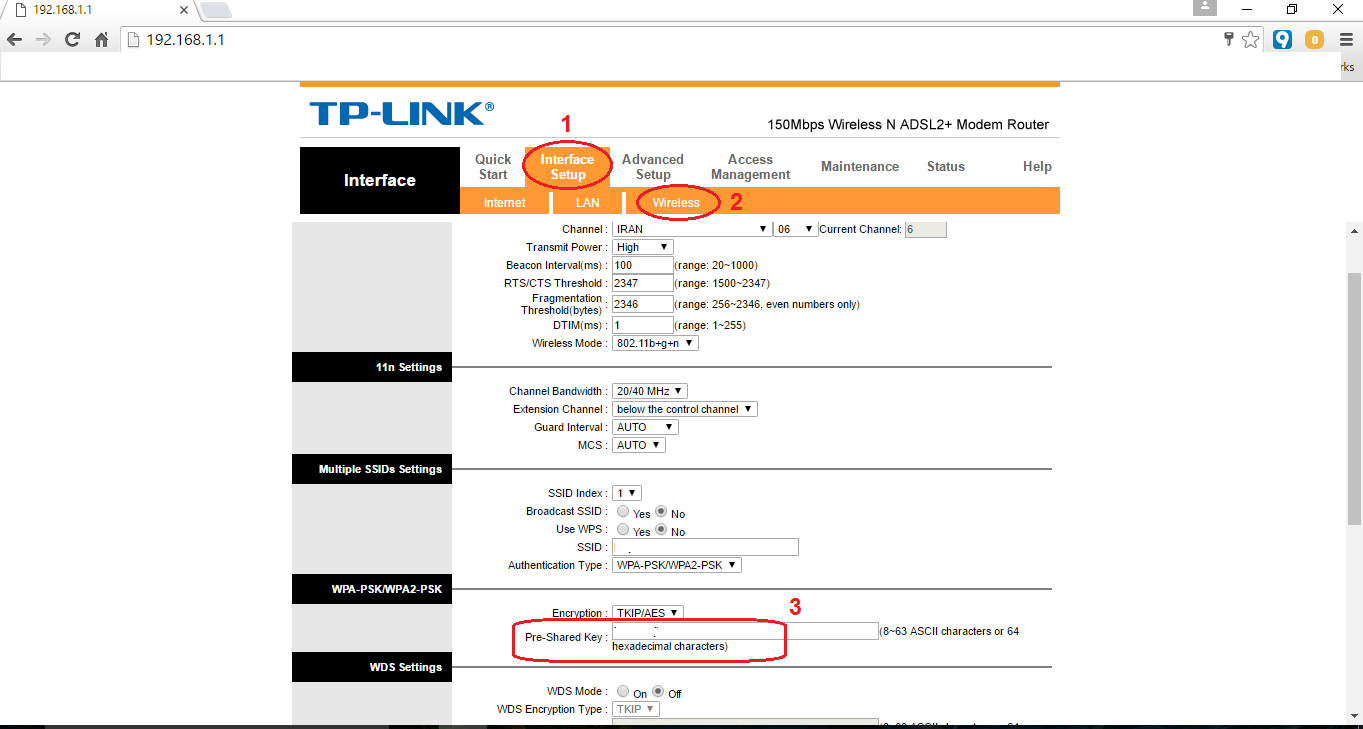Select Yes for Use WPS
The image size is (1363, 729).
(623, 530)
